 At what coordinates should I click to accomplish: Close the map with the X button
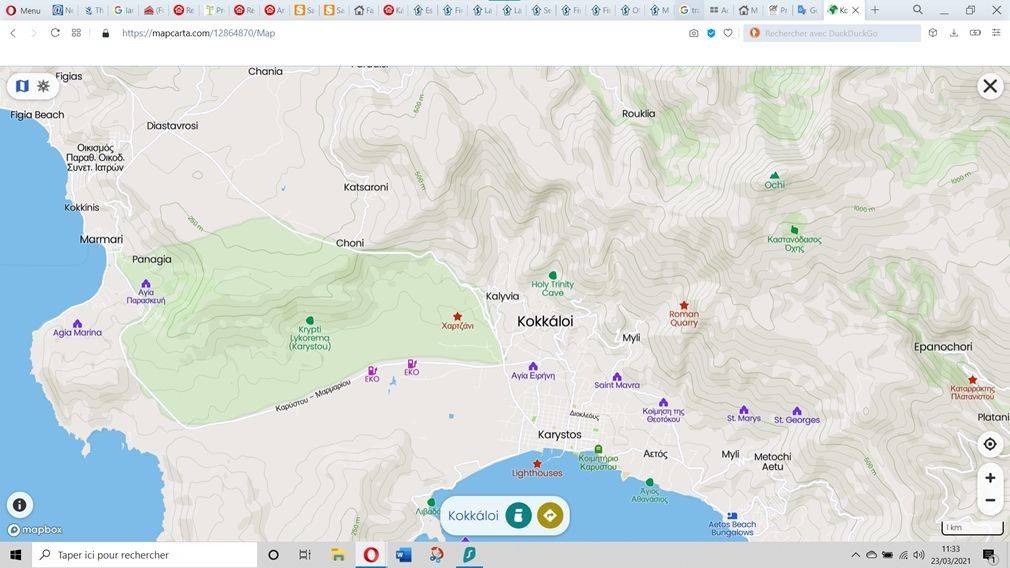[x=989, y=86]
